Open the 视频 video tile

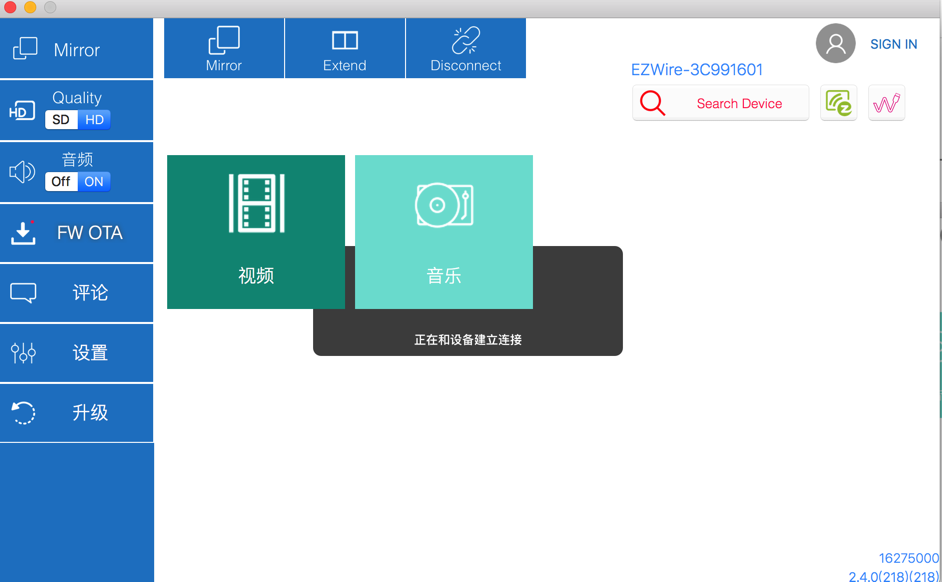(256, 232)
